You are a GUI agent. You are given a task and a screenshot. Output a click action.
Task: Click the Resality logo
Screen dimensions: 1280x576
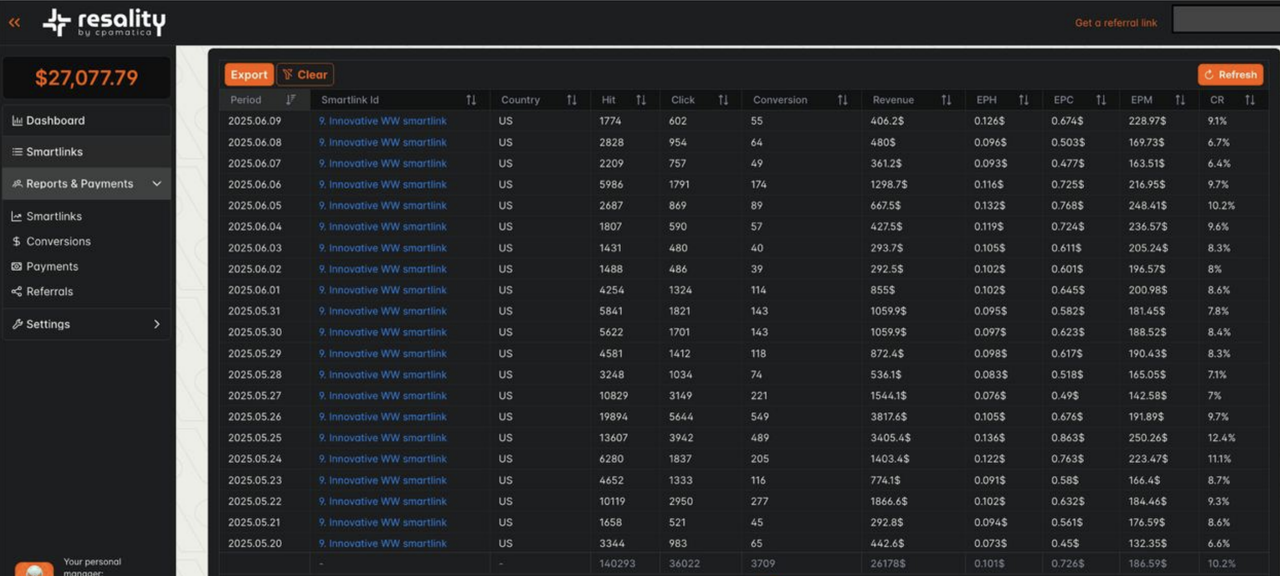click(x=104, y=22)
